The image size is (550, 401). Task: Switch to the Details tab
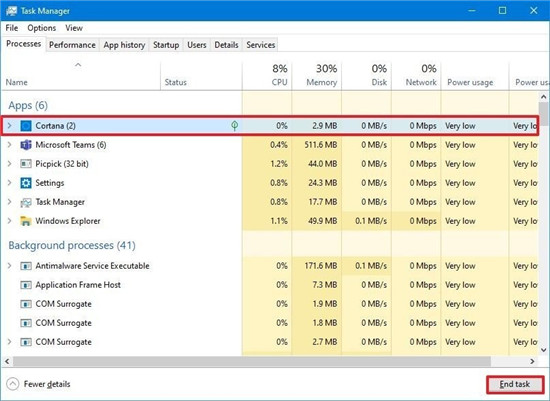click(x=226, y=45)
